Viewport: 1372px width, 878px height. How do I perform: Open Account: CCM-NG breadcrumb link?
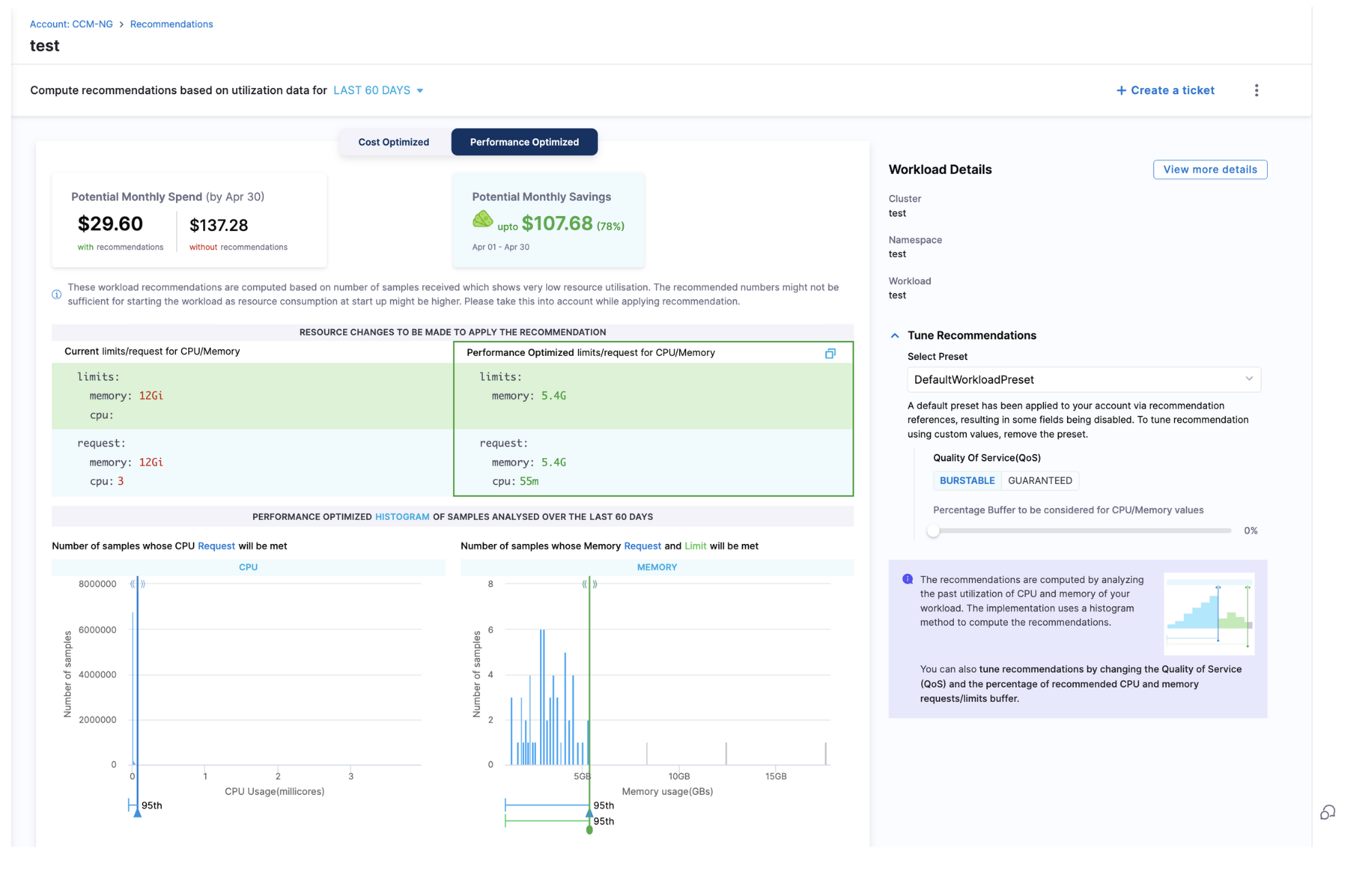[x=71, y=24]
